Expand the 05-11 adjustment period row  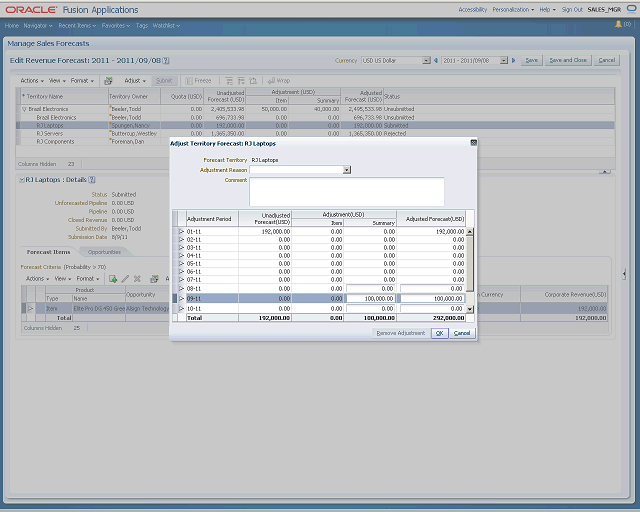click(182, 264)
